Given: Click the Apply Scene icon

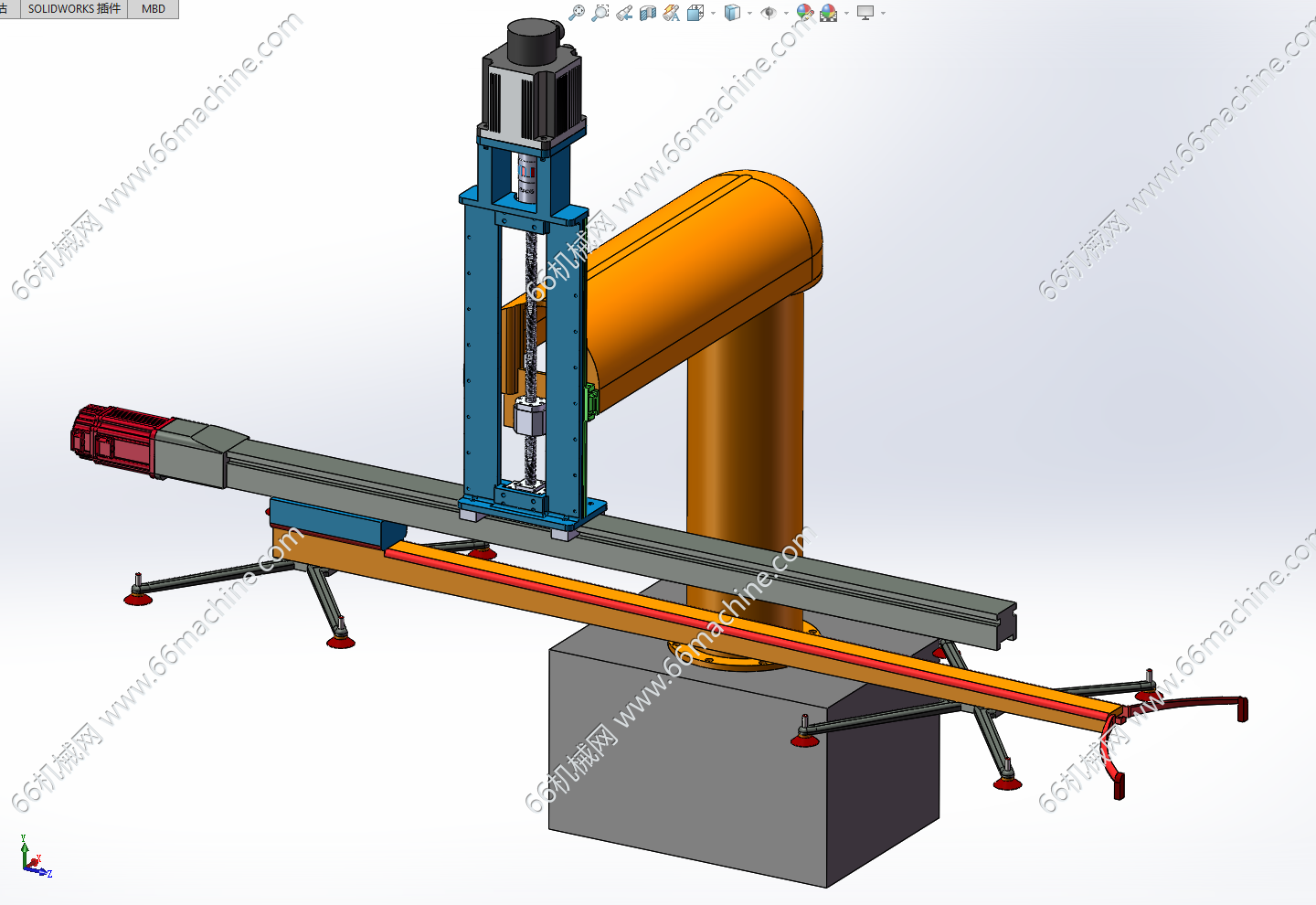Looking at the screenshot, I should 829,13.
